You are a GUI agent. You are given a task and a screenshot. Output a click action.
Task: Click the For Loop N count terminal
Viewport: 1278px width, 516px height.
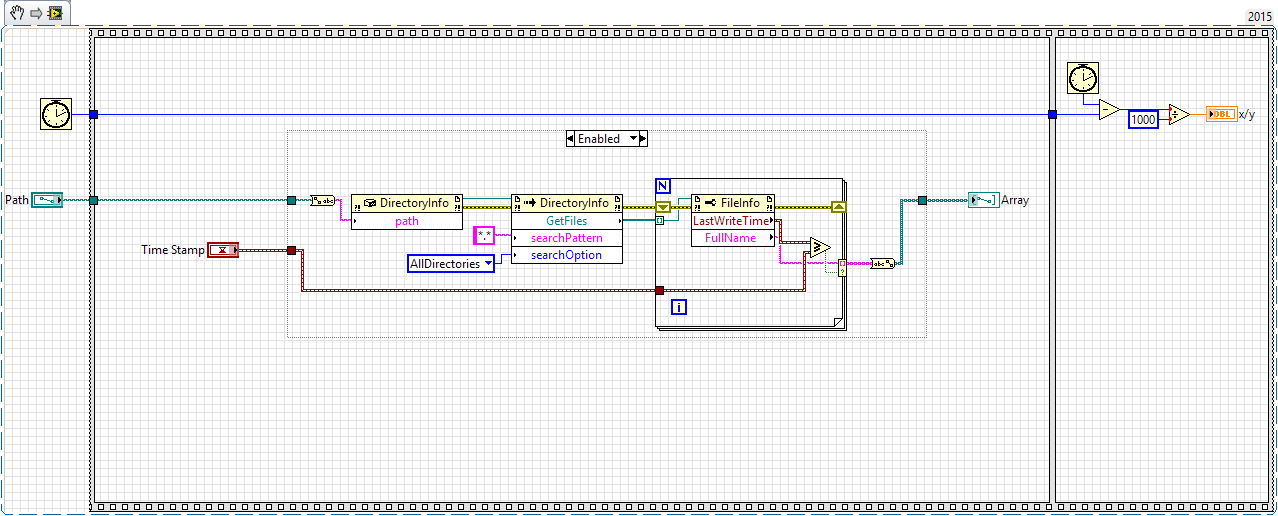click(x=664, y=186)
